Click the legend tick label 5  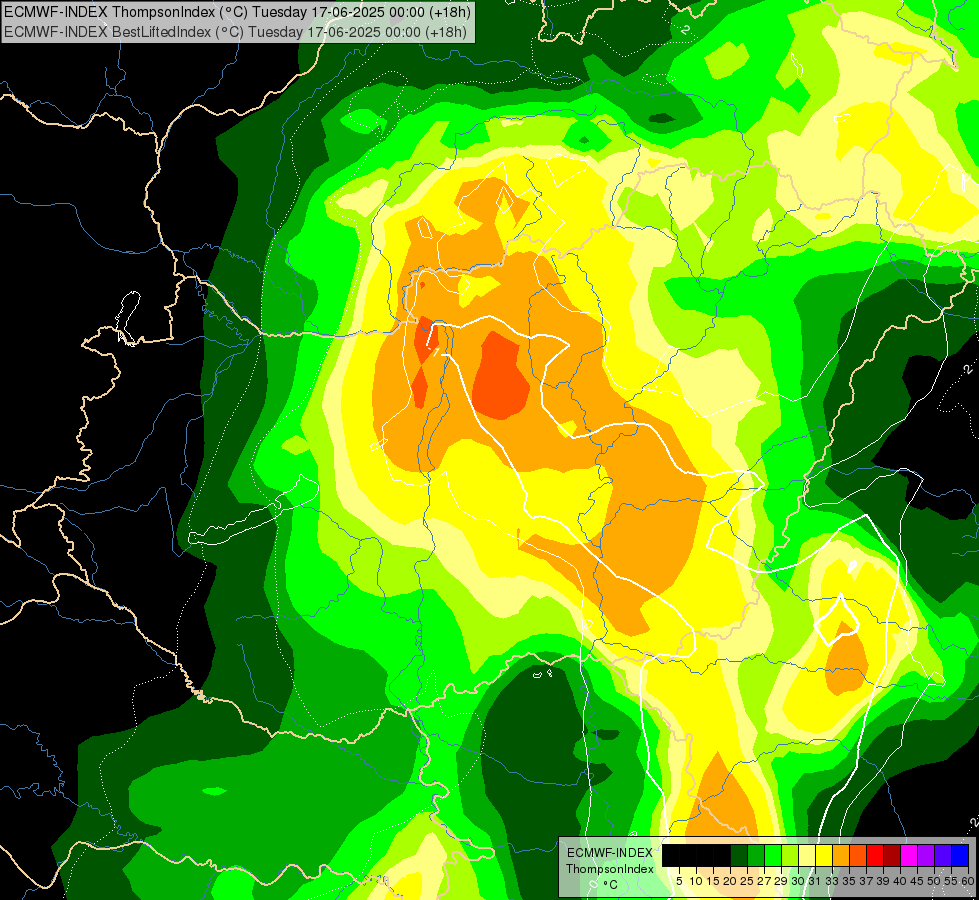click(679, 881)
